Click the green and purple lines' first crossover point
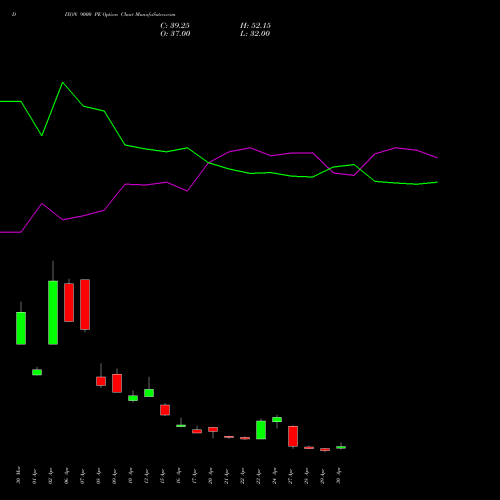This screenshot has width=500, height=500. pos(209,163)
